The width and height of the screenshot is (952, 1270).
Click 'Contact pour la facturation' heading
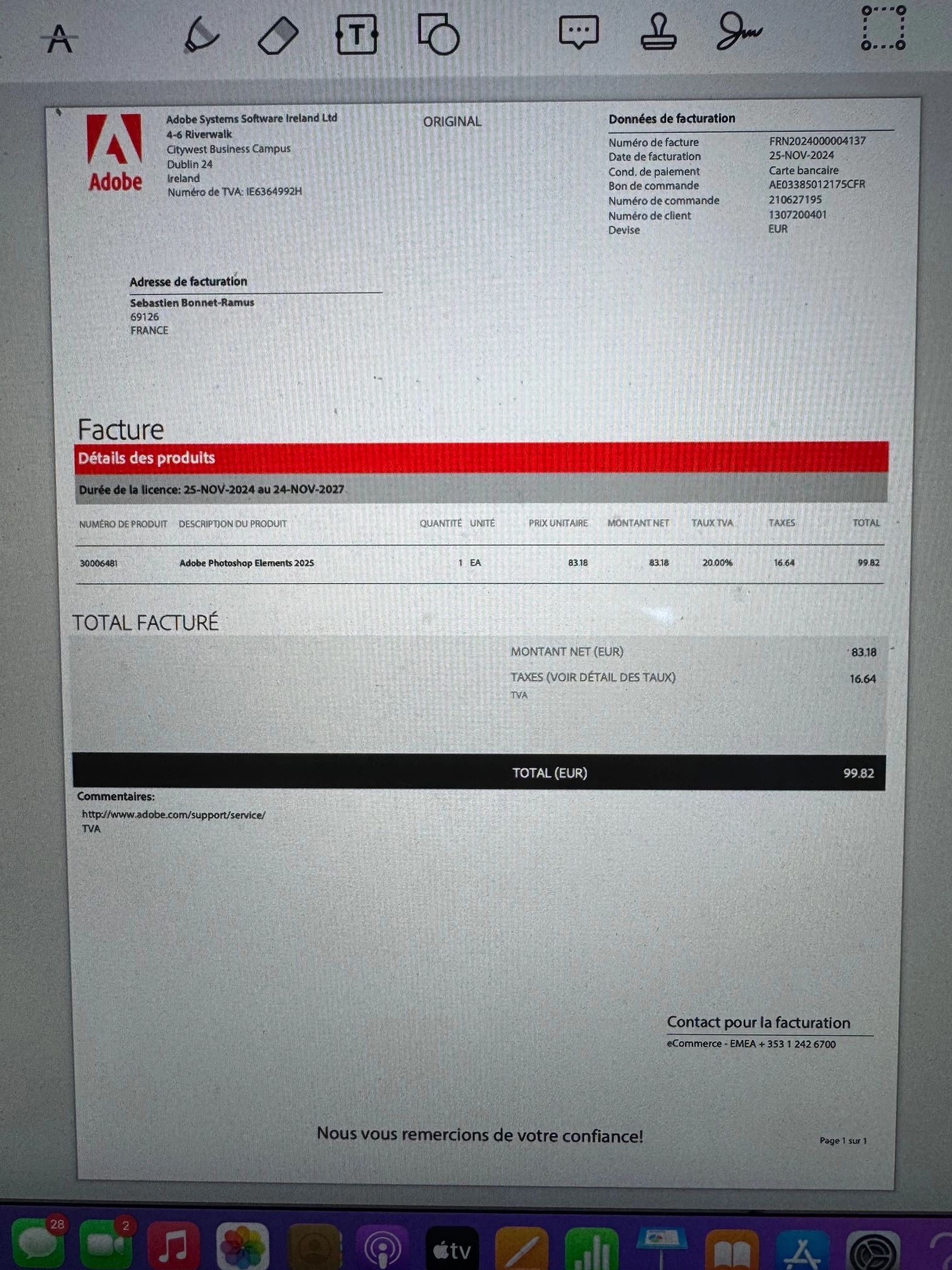(x=758, y=1022)
